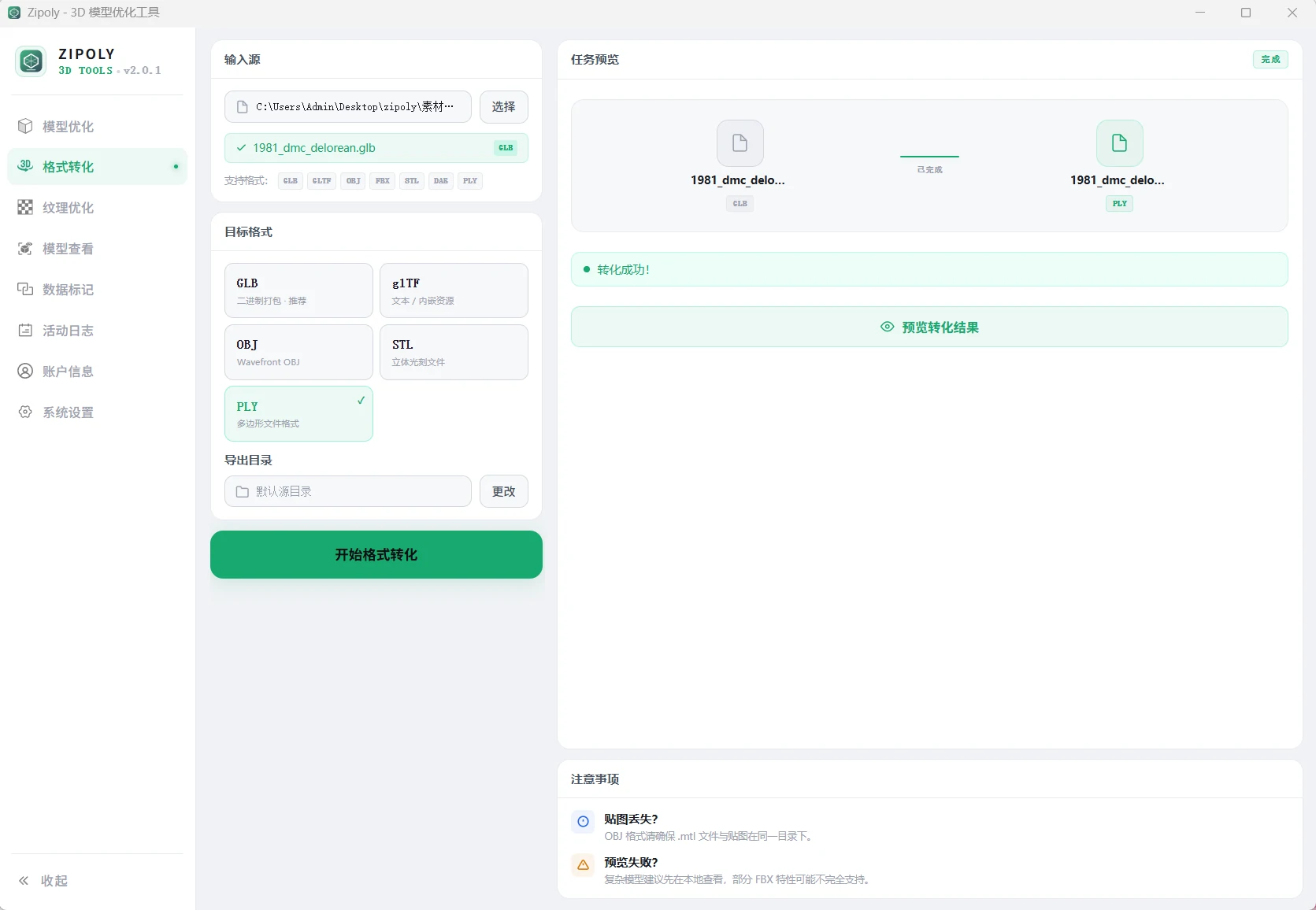Click the selected file row 1981_dmc_delorean.glb
Image resolution: width=1316 pixels, height=910 pixels.
(x=376, y=148)
